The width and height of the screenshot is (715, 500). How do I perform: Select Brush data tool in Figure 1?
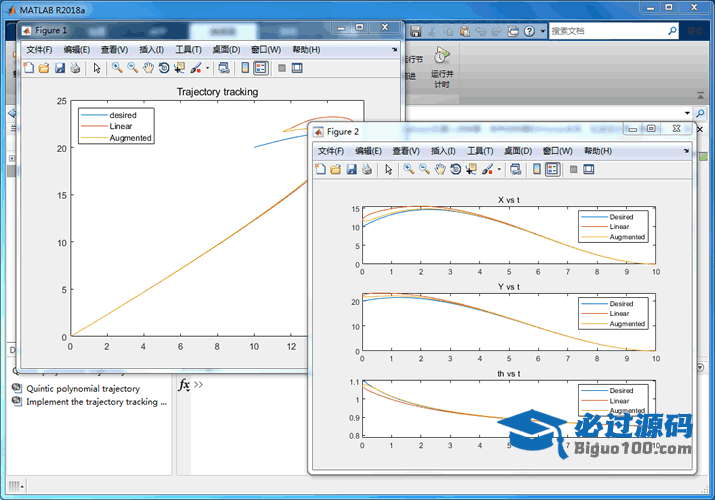click(196, 68)
